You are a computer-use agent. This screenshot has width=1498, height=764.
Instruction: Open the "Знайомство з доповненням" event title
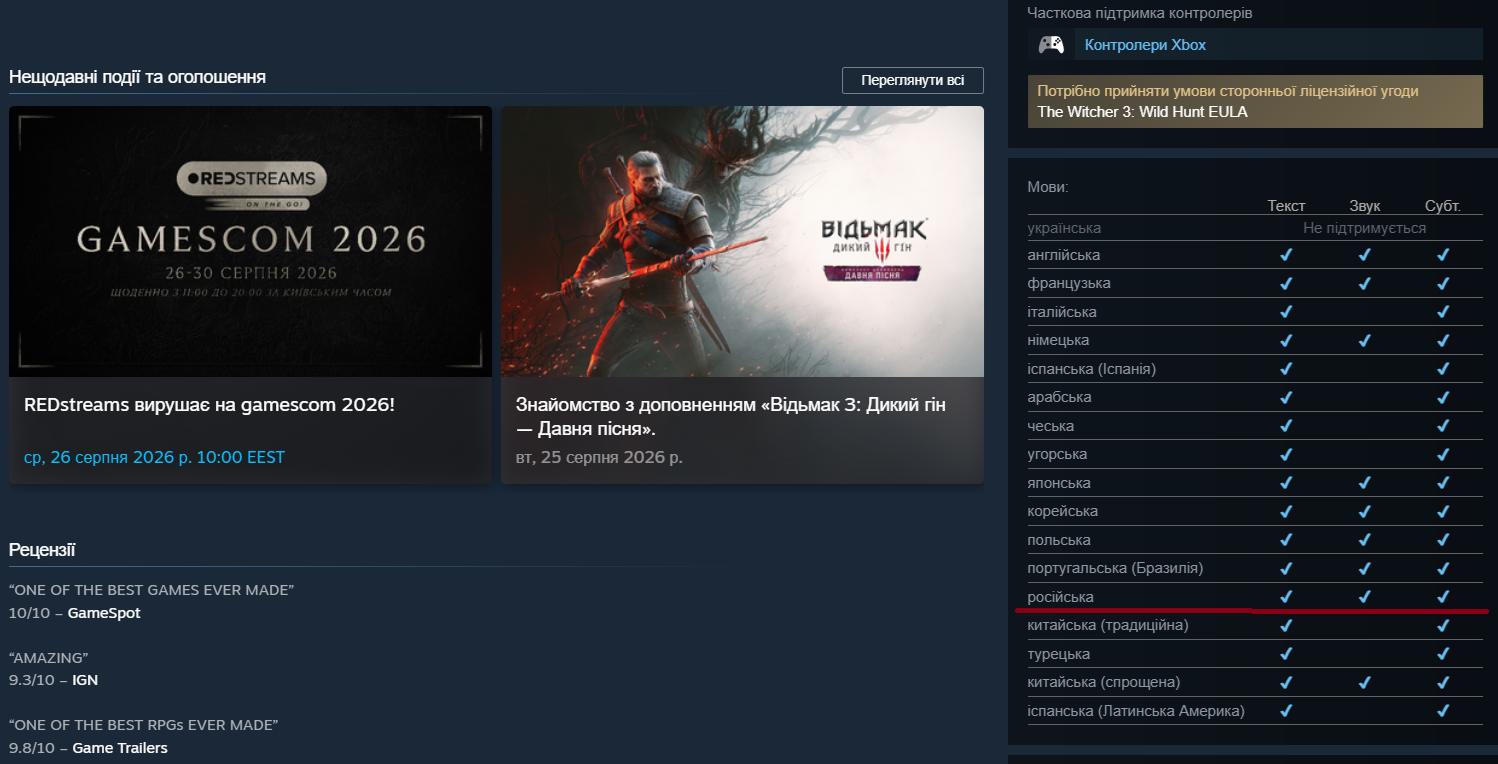point(730,417)
